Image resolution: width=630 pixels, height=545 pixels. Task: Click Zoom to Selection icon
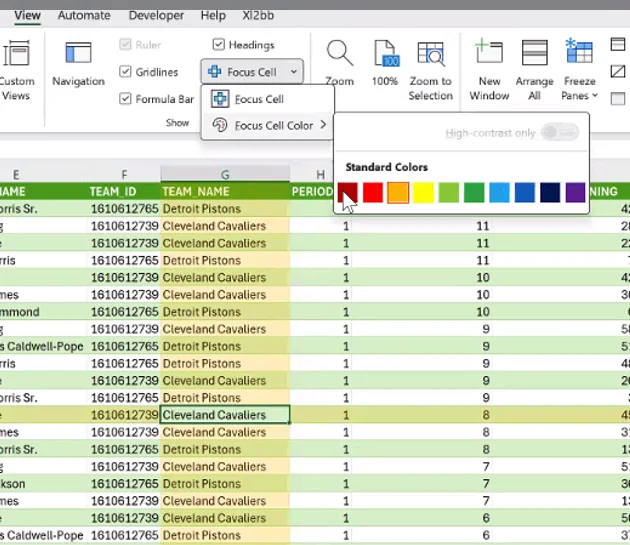(x=430, y=53)
